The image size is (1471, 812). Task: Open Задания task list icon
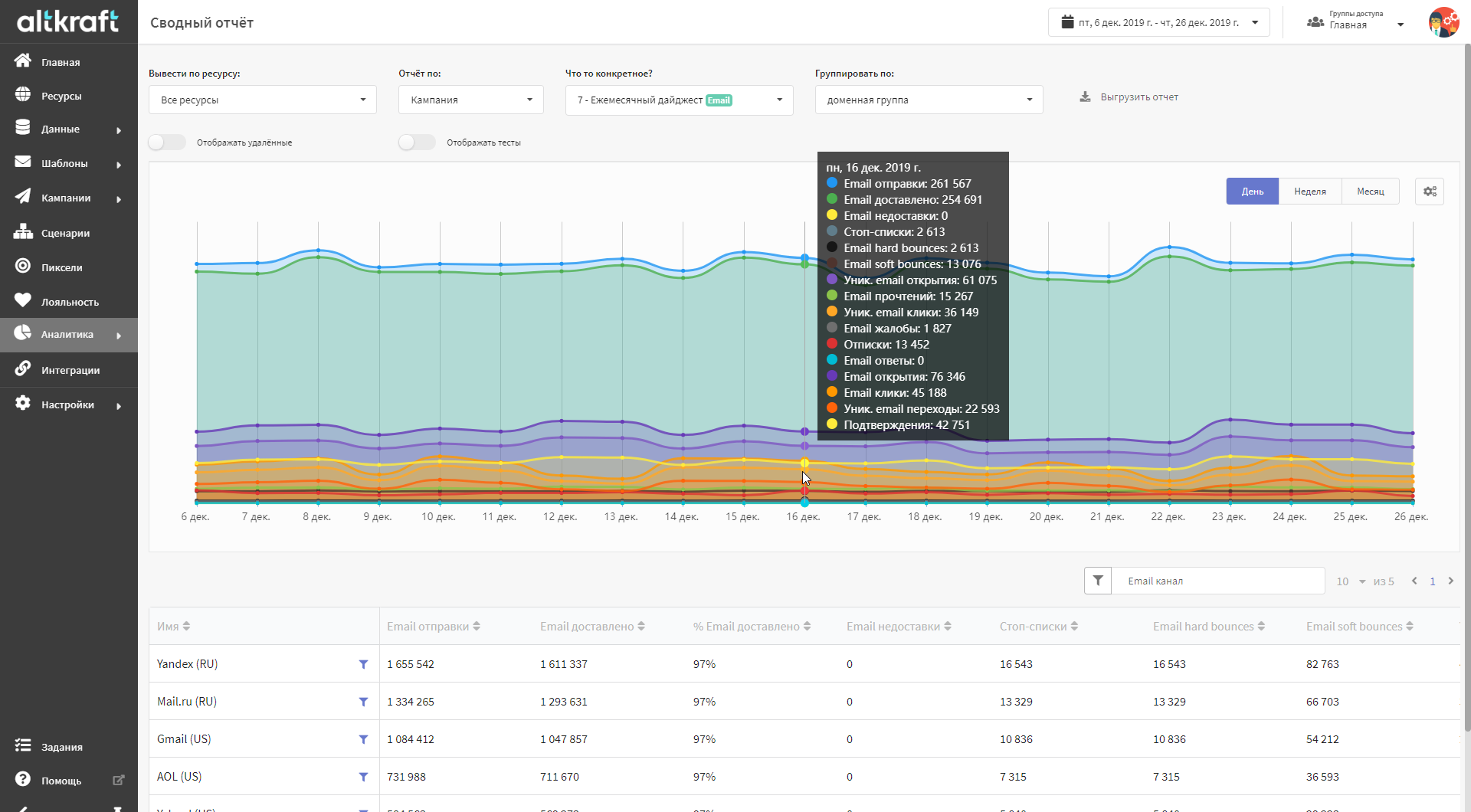[23, 745]
